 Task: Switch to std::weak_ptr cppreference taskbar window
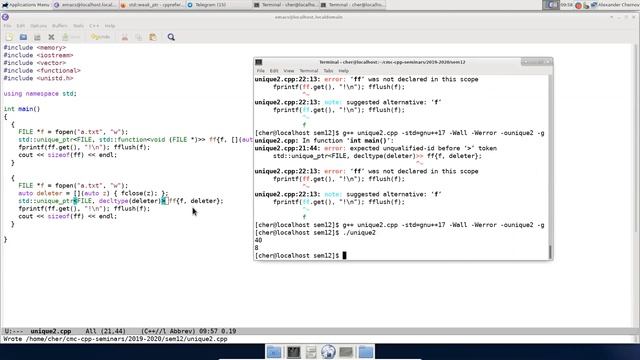pos(153,5)
